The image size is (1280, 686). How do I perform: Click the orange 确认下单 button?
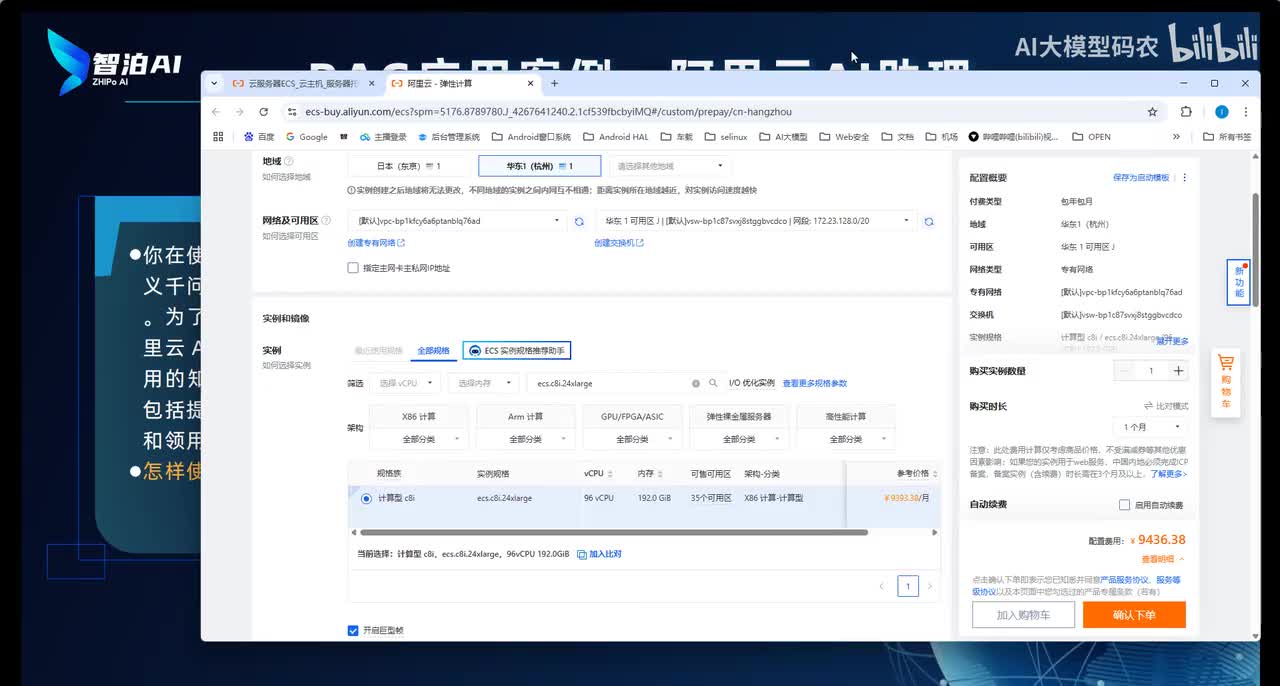click(x=1134, y=615)
